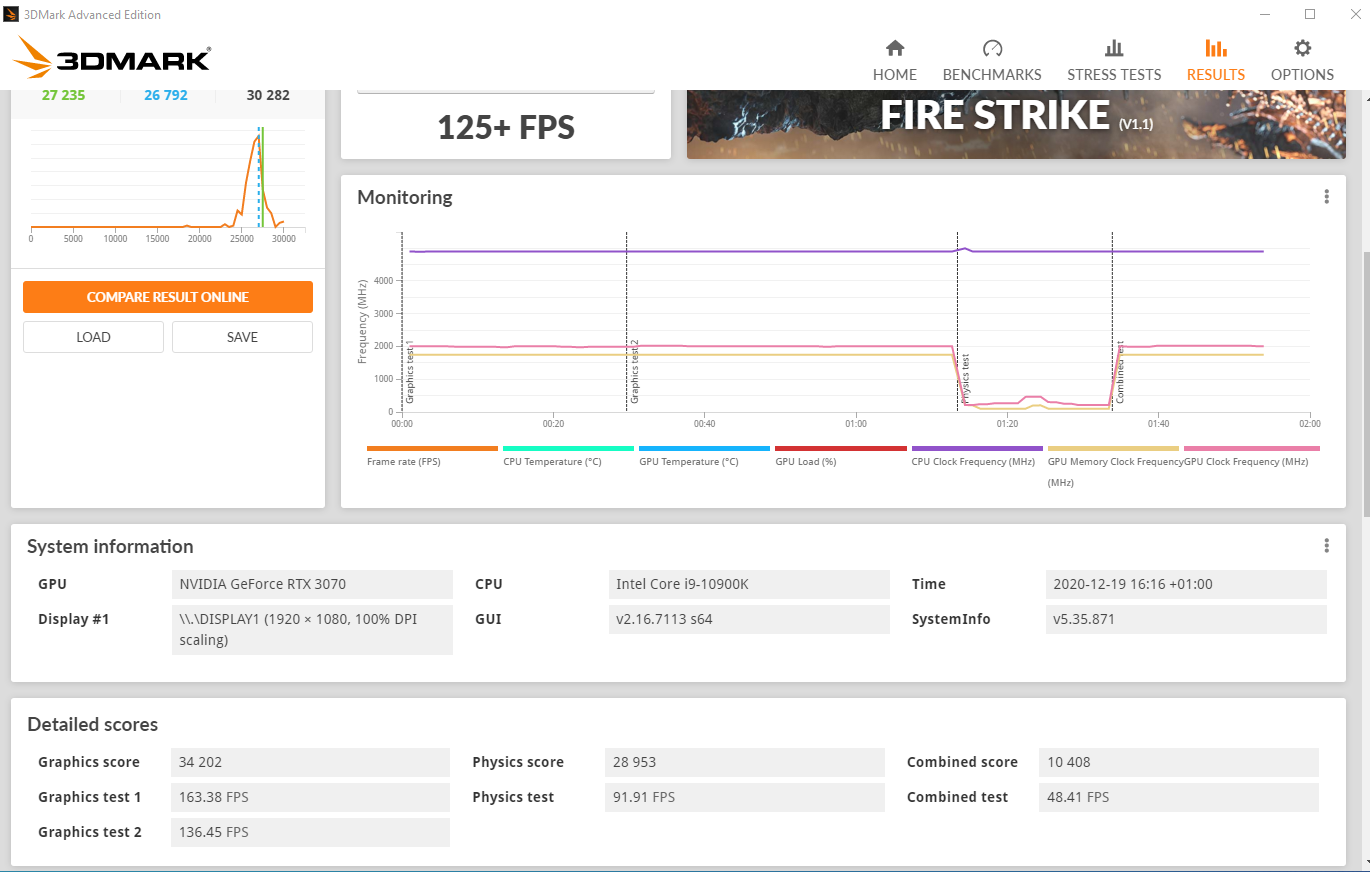This screenshot has height=872, width=1370.
Task: Maximize the 3DMark window
Action: coord(1310,14)
